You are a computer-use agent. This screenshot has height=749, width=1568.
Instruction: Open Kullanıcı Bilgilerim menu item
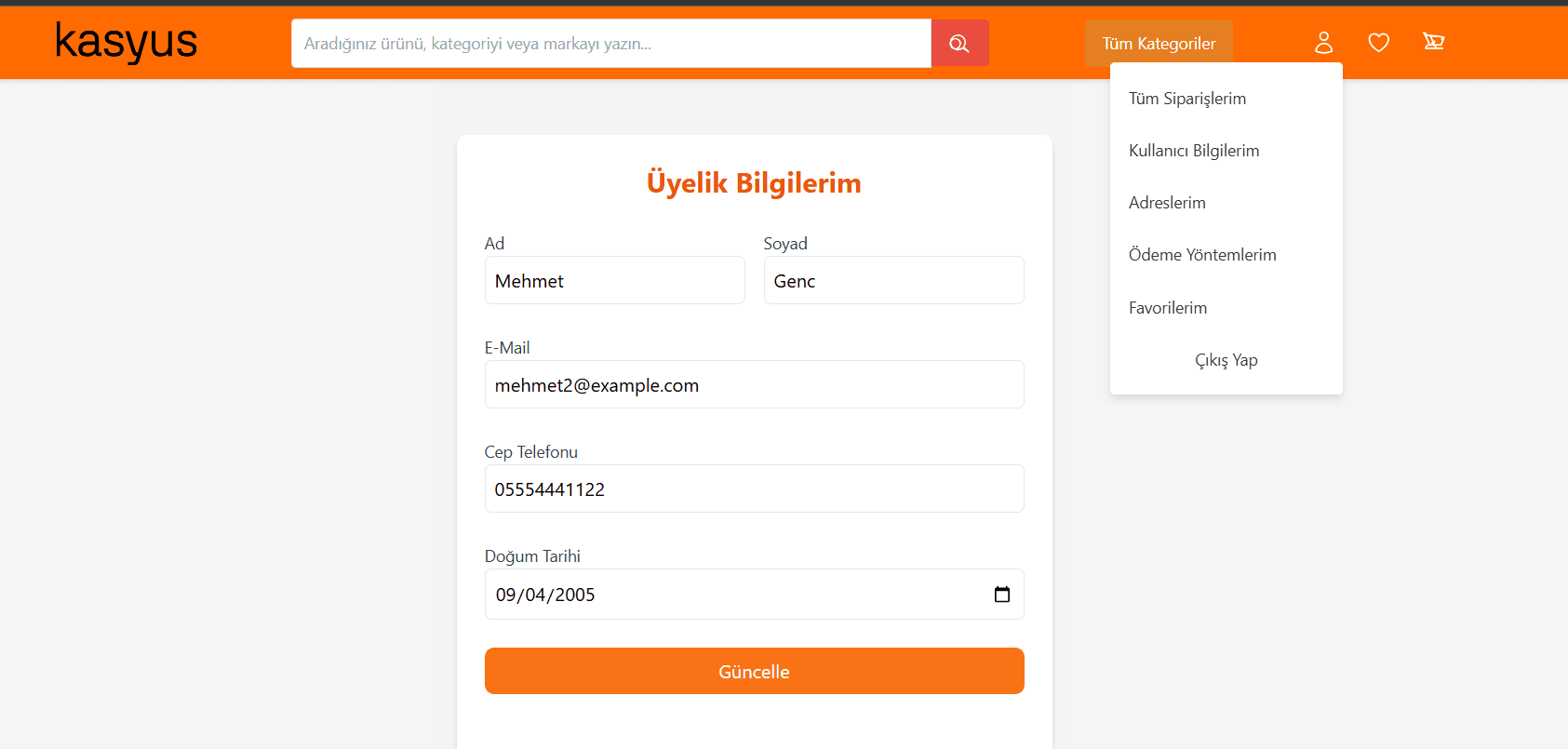(1193, 151)
